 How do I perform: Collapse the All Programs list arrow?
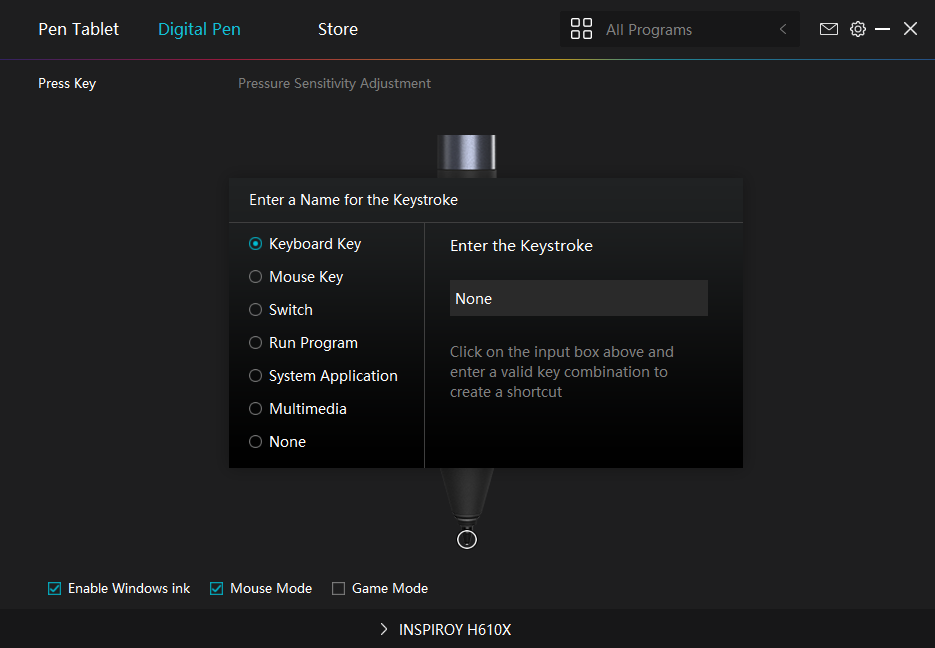(783, 29)
